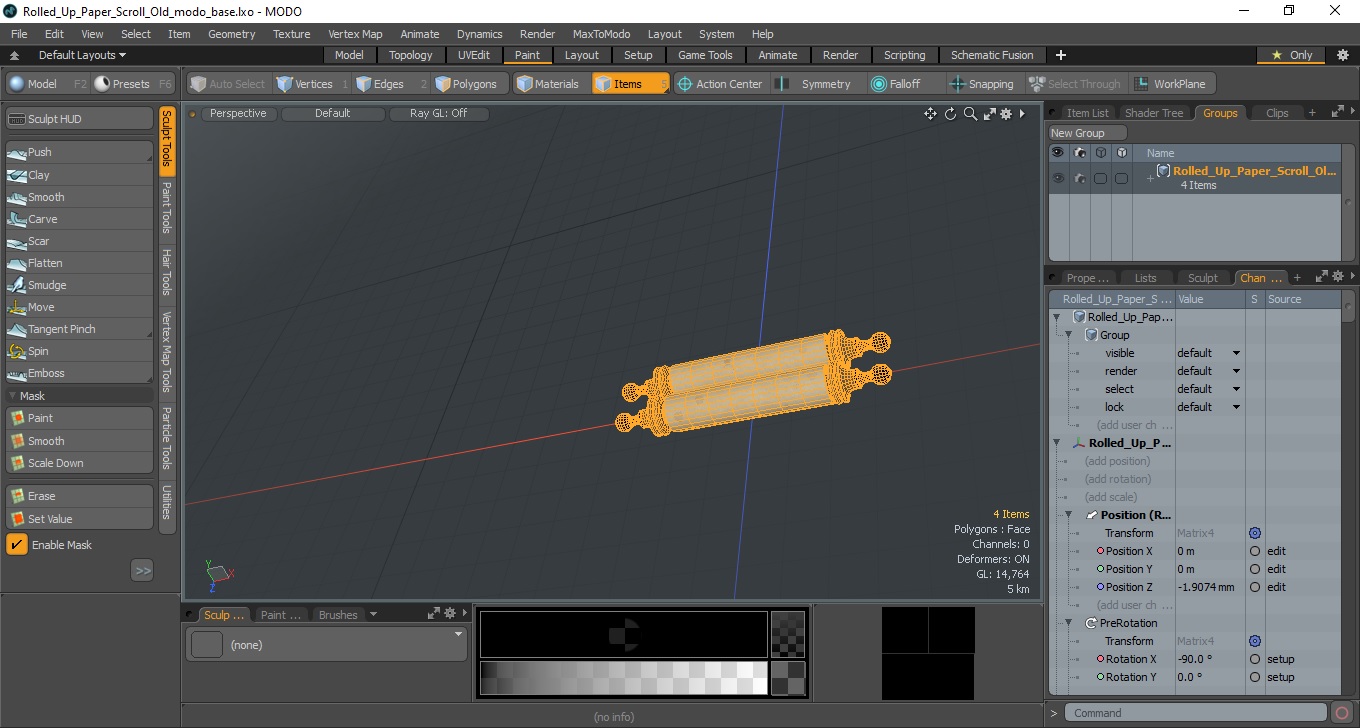
Task: Choose the mask Paint tool
Action: pos(80,418)
